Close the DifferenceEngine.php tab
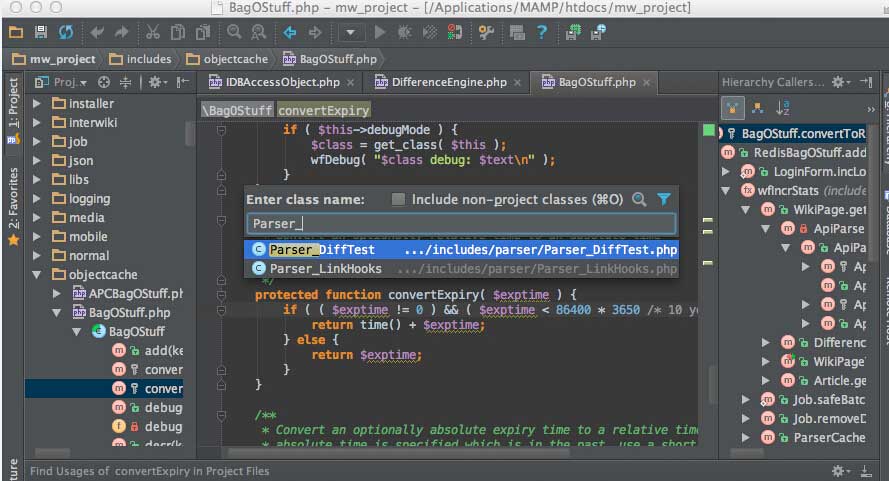Viewport: 889px width, 481px height. (x=517, y=83)
